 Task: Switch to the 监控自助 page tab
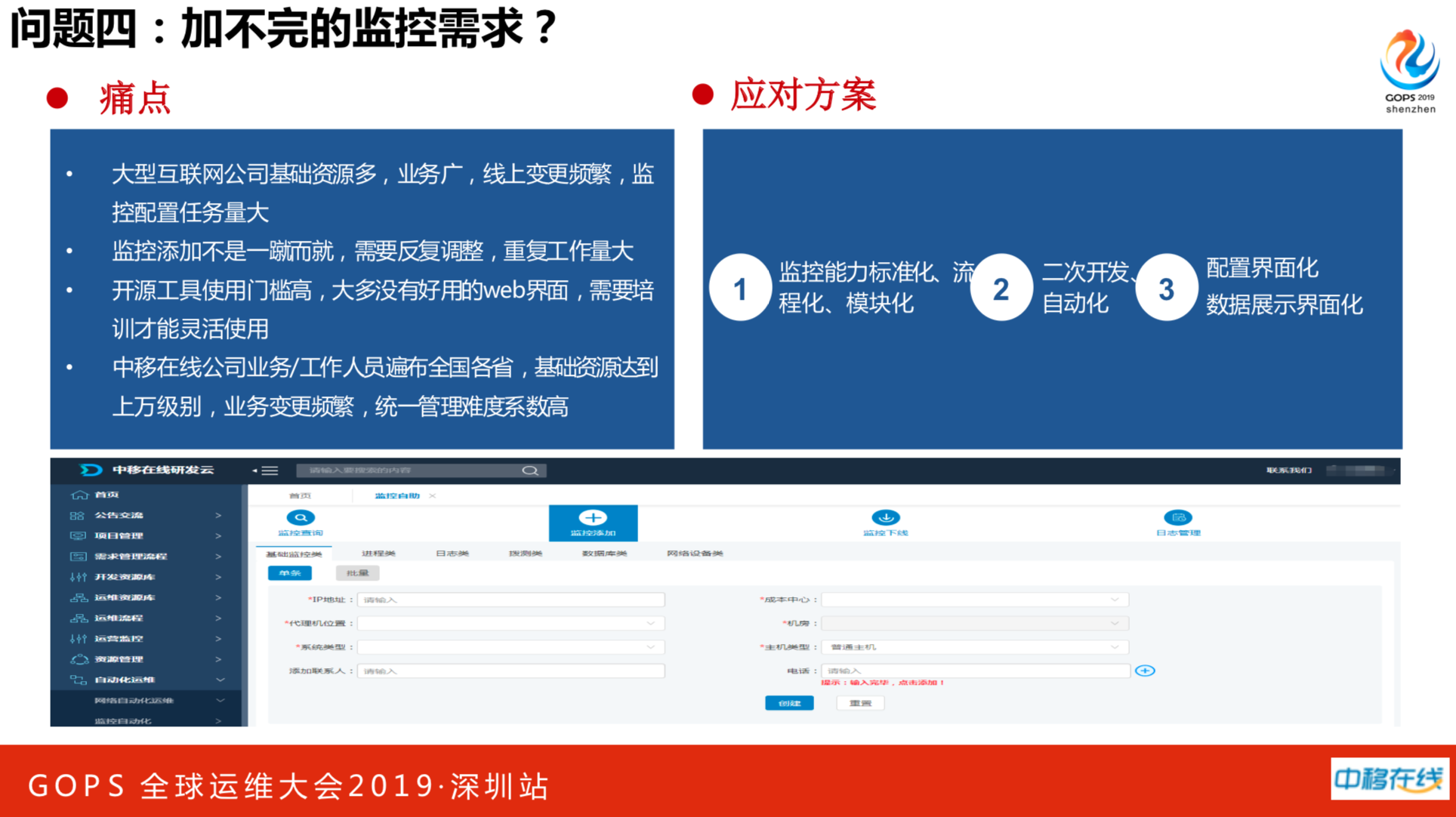pos(397,496)
